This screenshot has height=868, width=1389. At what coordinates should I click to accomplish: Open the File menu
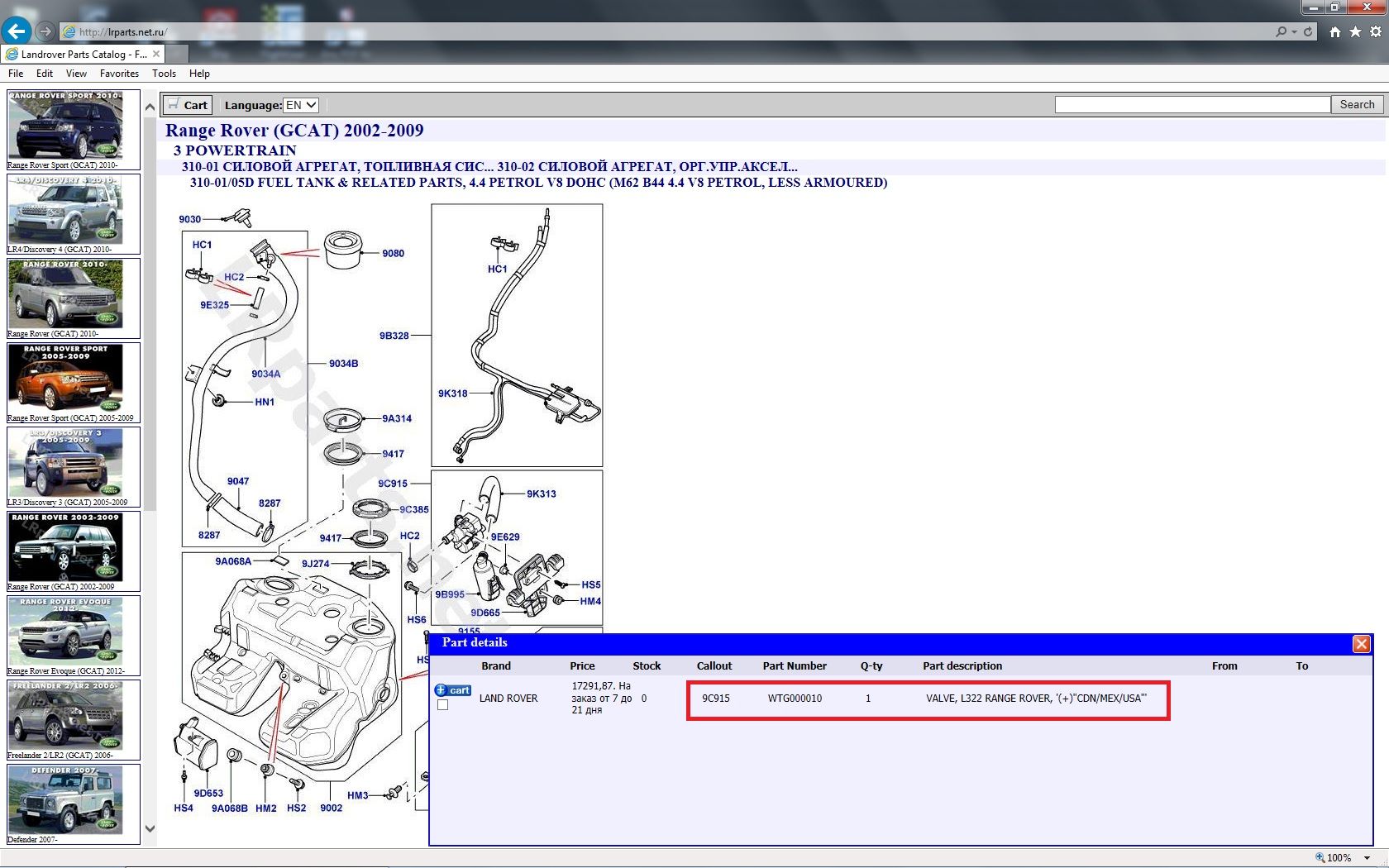(16, 74)
